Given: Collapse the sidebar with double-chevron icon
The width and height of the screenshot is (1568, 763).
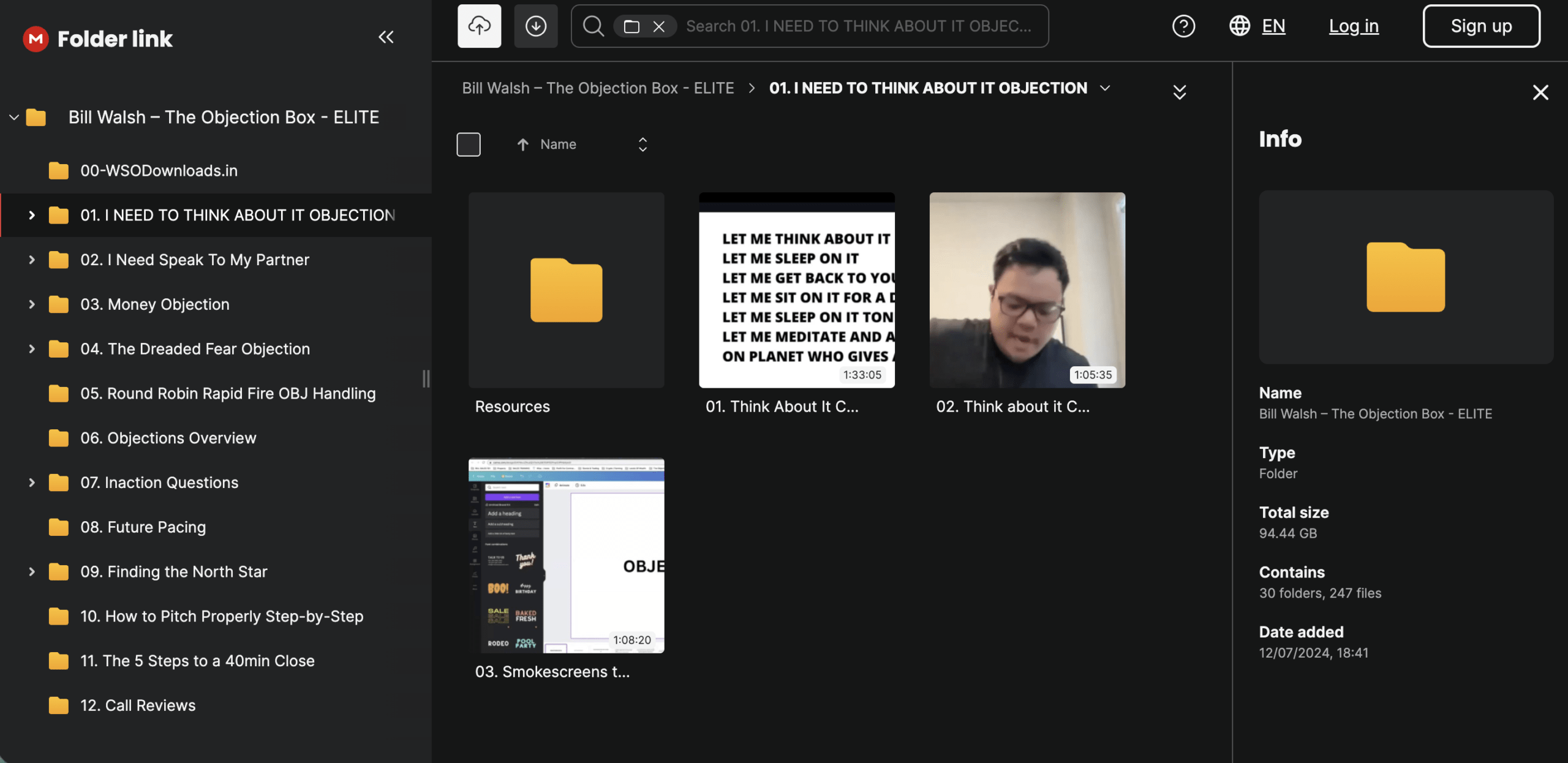Looking at the screenshot, I should (386, 37).
